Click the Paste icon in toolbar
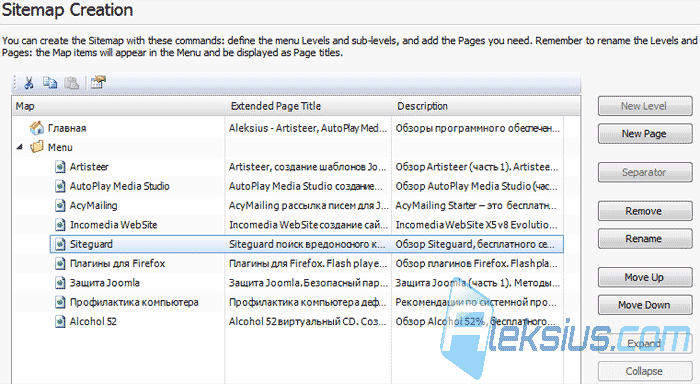Image resolution: width=700 pixels, height=384 pixels. click(71, 83)
